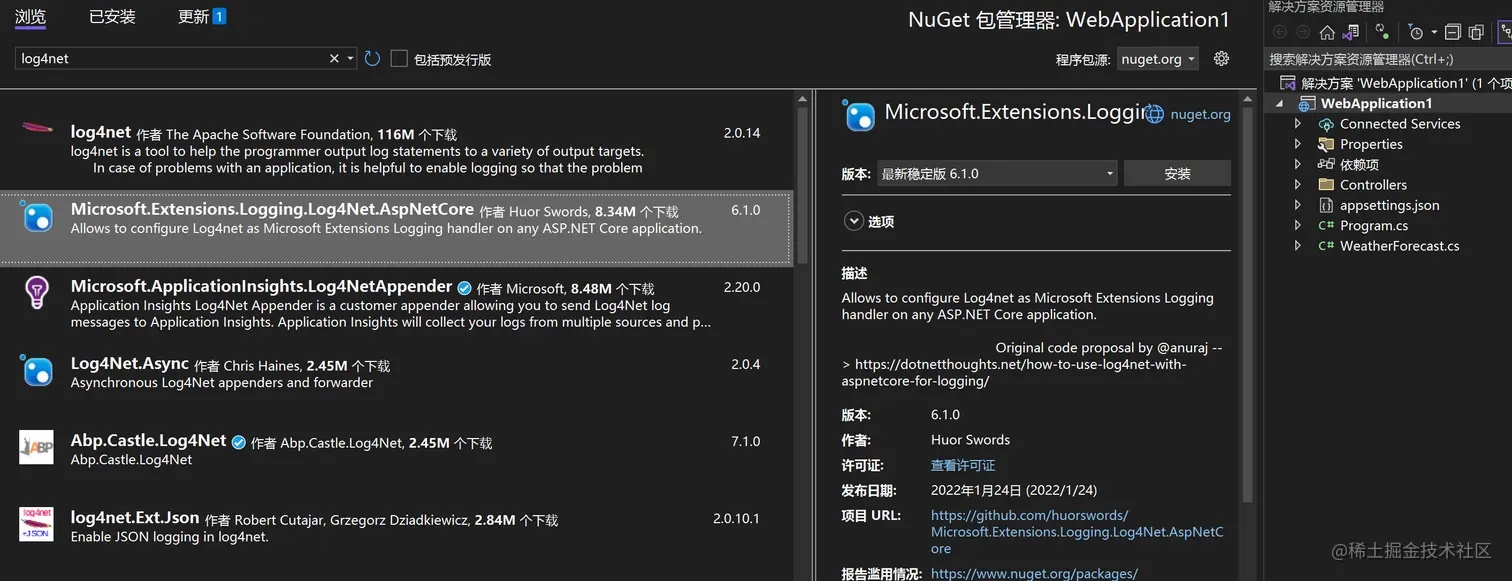Switch views via the Visual Studio solution icon
Viewport: 1512px width, 581px height.
[1351, 32]
